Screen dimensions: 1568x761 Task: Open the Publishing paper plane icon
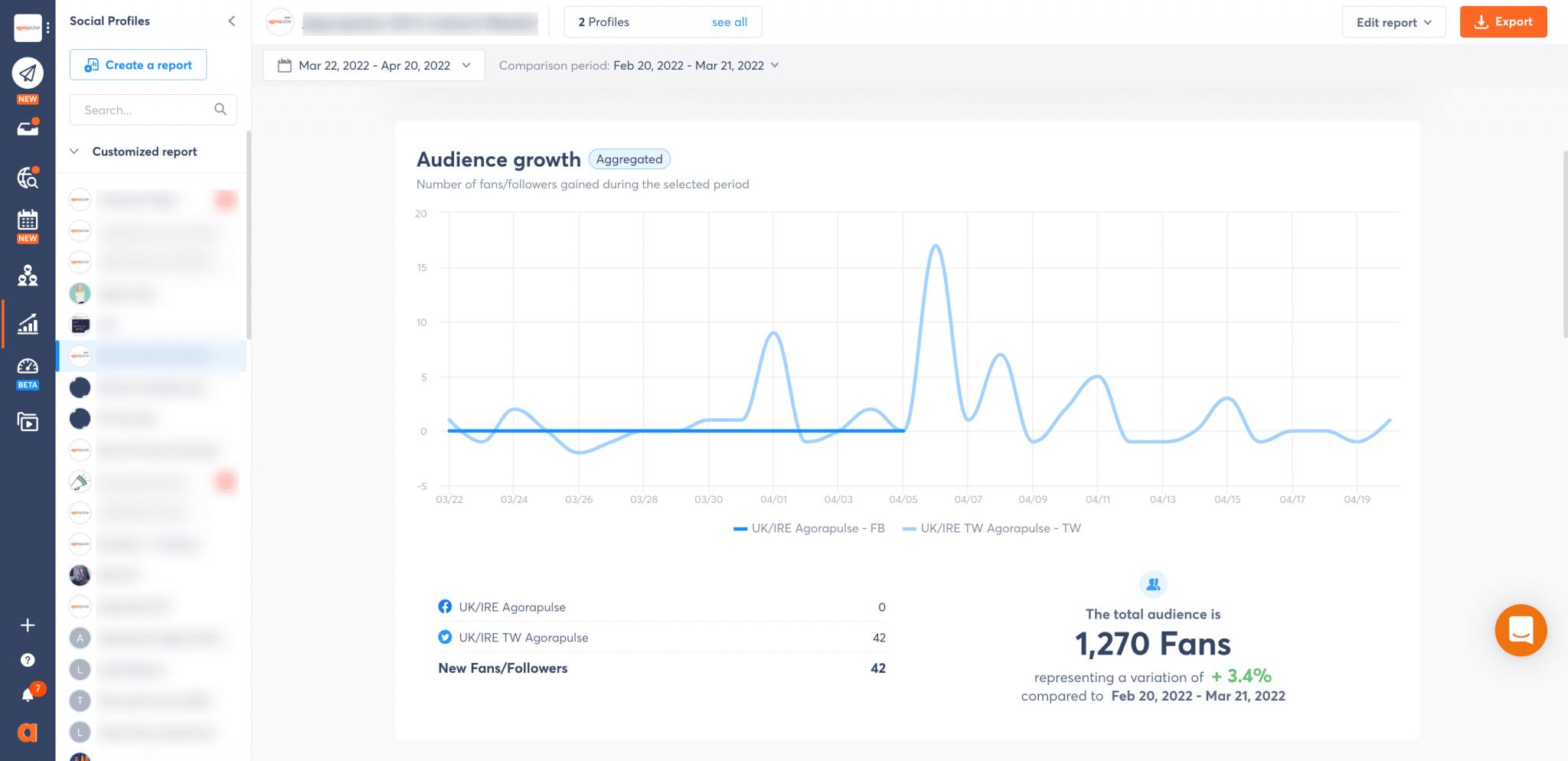pyautogui.click(x=28, y=73)
